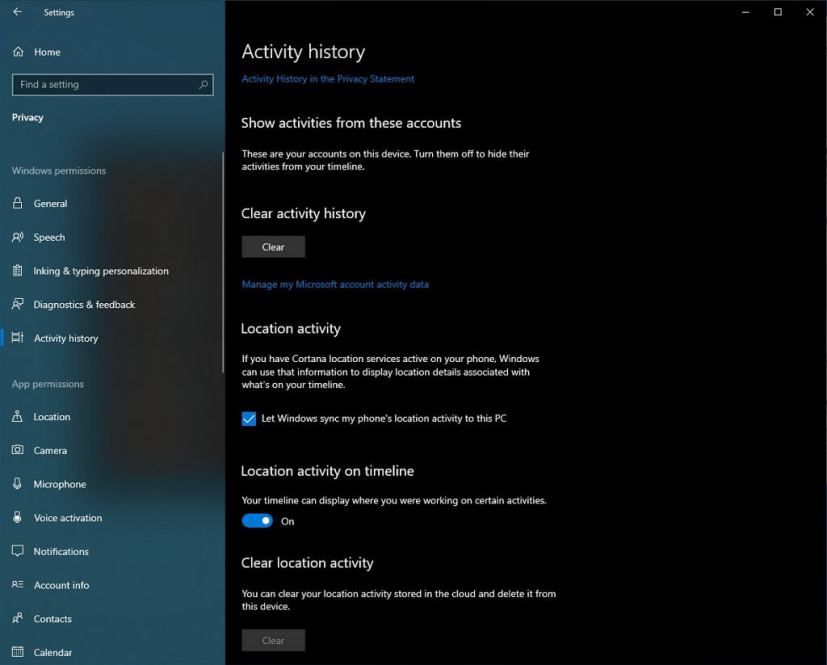827x665 pixels.
Task: Click the Location activity on timeline heading
Action: (328, 471)
